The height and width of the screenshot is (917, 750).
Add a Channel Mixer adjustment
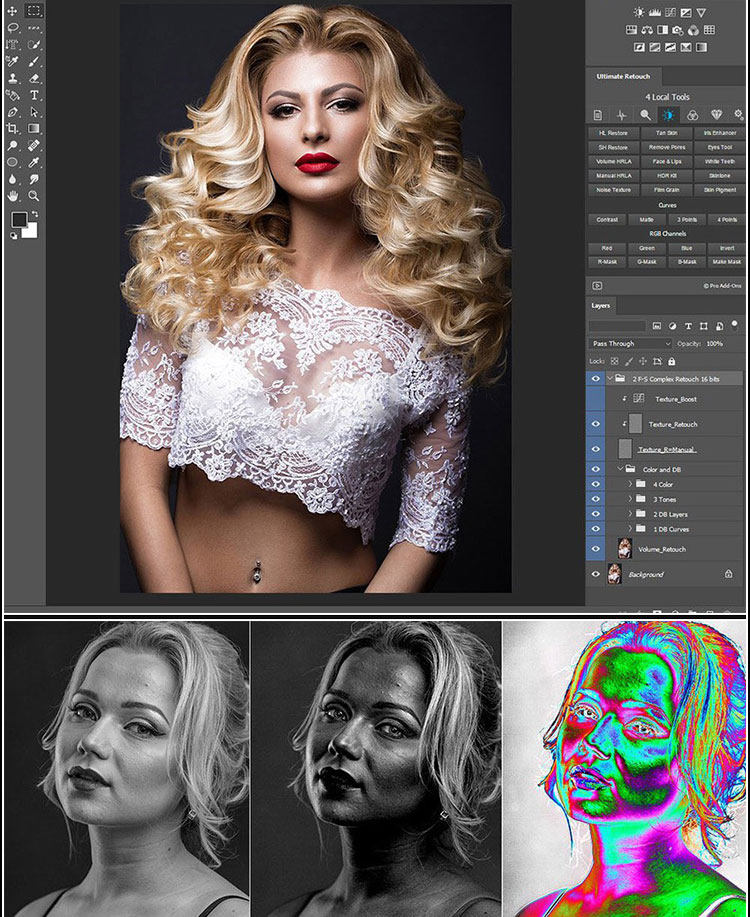(693, 30)
